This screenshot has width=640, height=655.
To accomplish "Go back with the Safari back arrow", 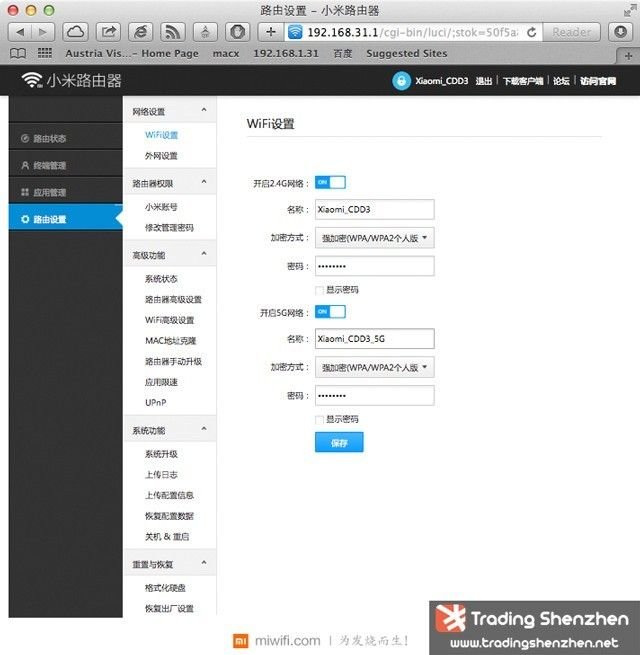I will [20, 32].
